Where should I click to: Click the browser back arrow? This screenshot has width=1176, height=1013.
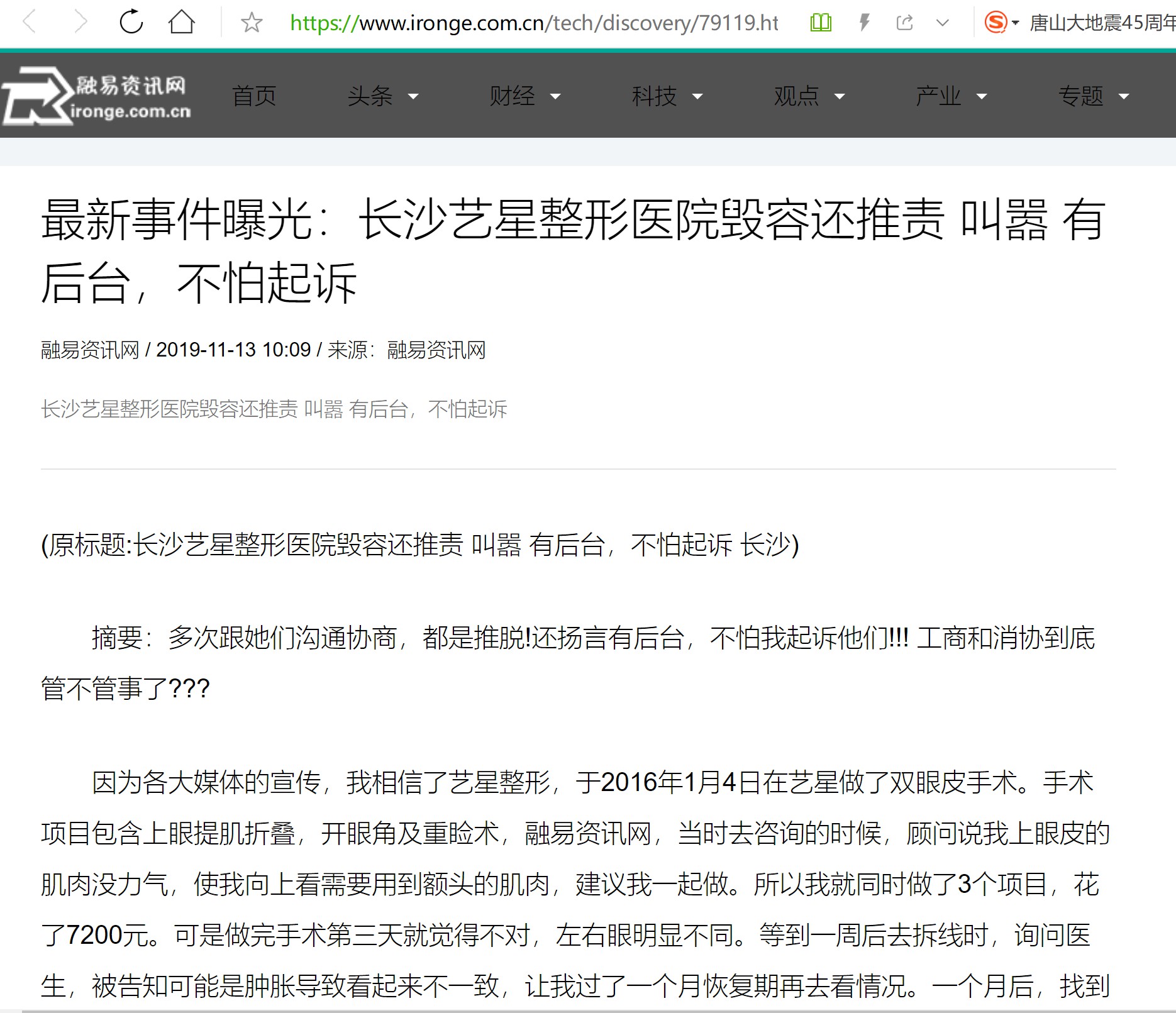29,23
